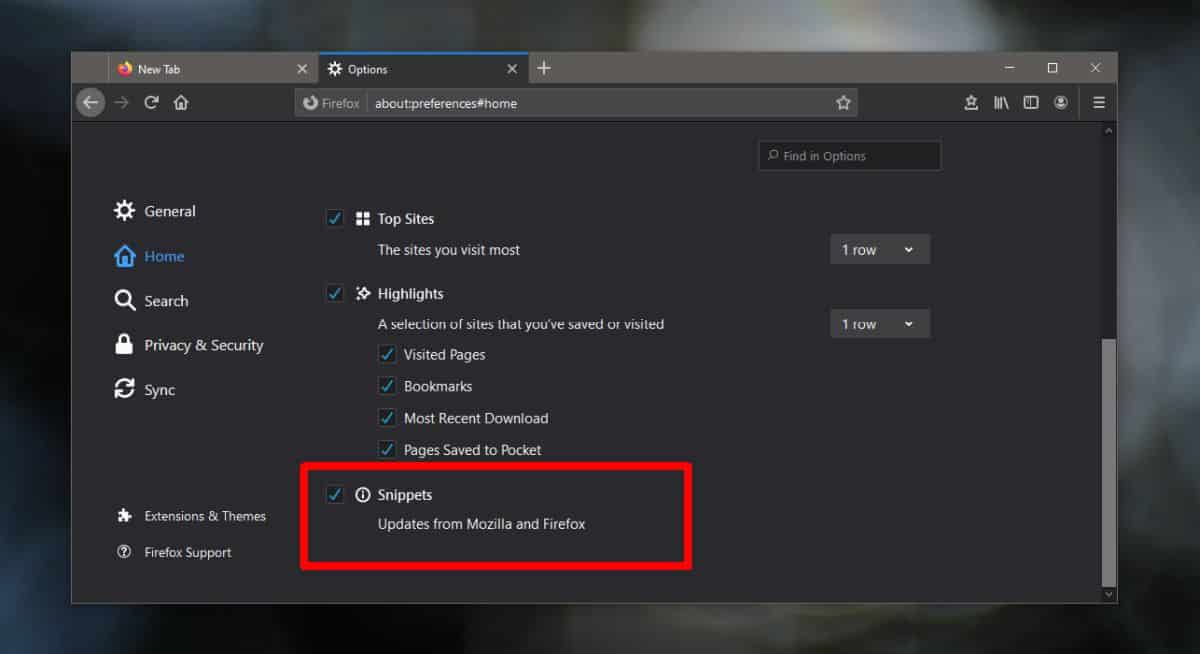Open the Privacy & Security category label

point(204,345)
